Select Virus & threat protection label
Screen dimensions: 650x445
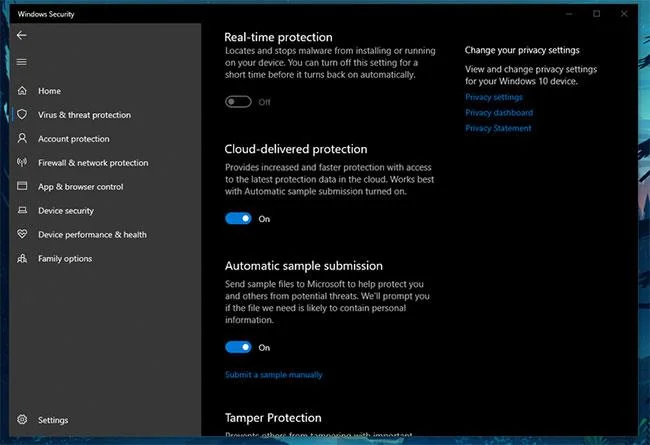84,115
